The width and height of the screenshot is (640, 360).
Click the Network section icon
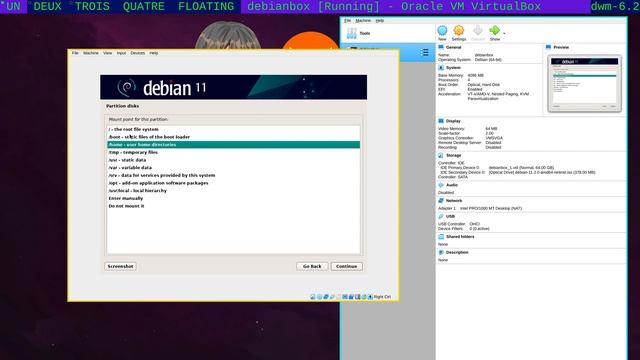[x=441, y=201]
